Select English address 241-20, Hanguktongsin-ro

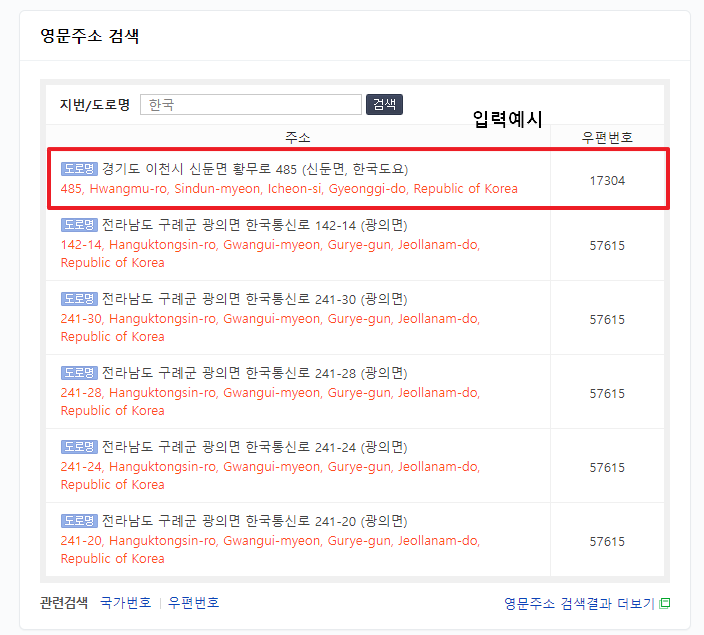point(270,550)
